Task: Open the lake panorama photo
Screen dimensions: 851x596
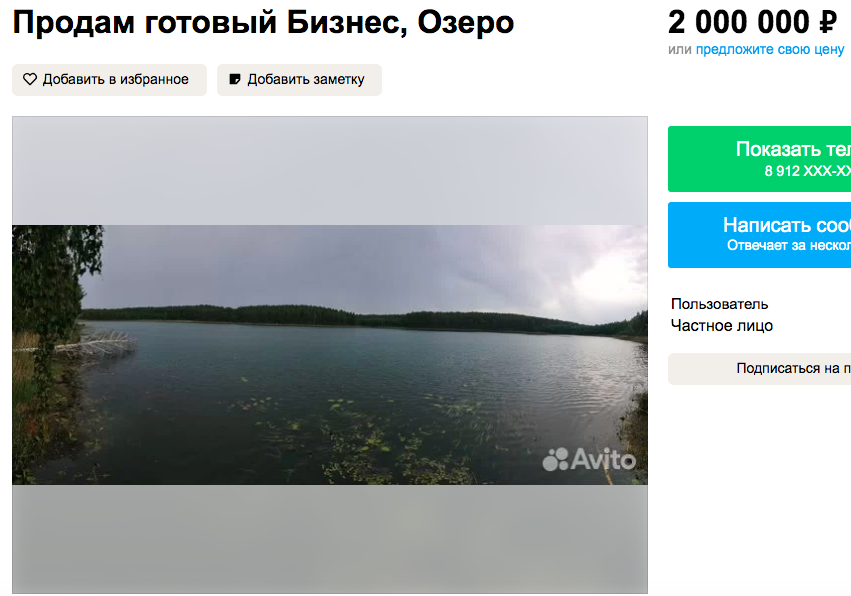Action: click(330, 354)
